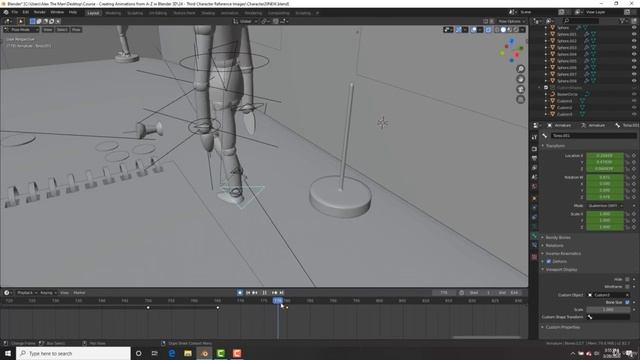Open the rotation Mode dropdown

tap(605, 206)
